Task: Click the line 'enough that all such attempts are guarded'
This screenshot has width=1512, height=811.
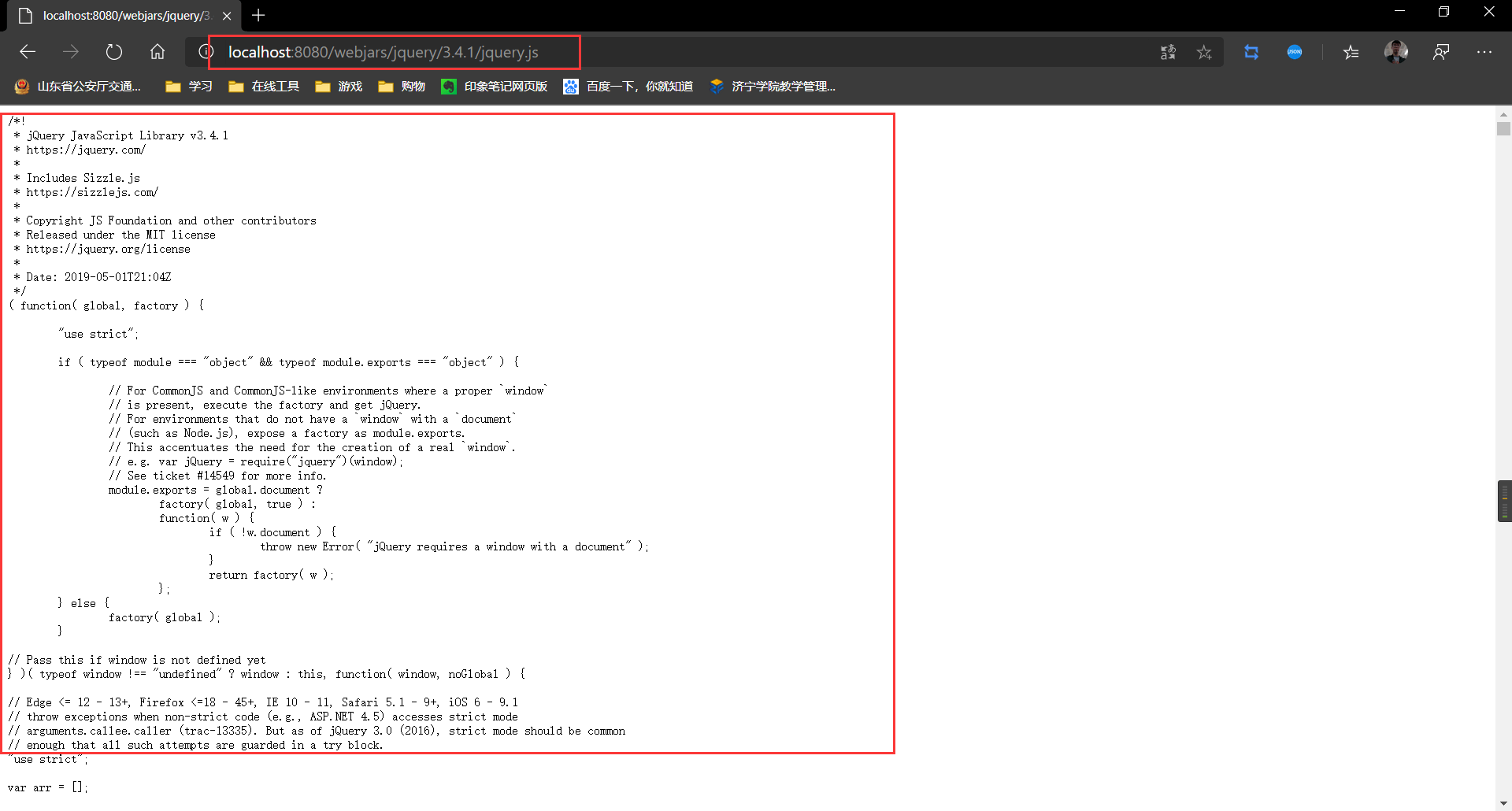Action: tap(195, 745)
